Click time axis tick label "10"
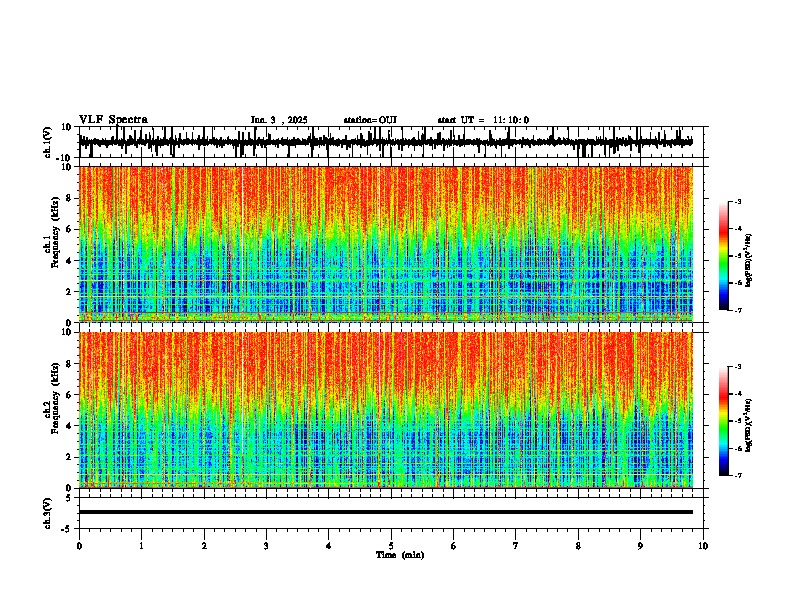792x612 pixels. [703, 546]
